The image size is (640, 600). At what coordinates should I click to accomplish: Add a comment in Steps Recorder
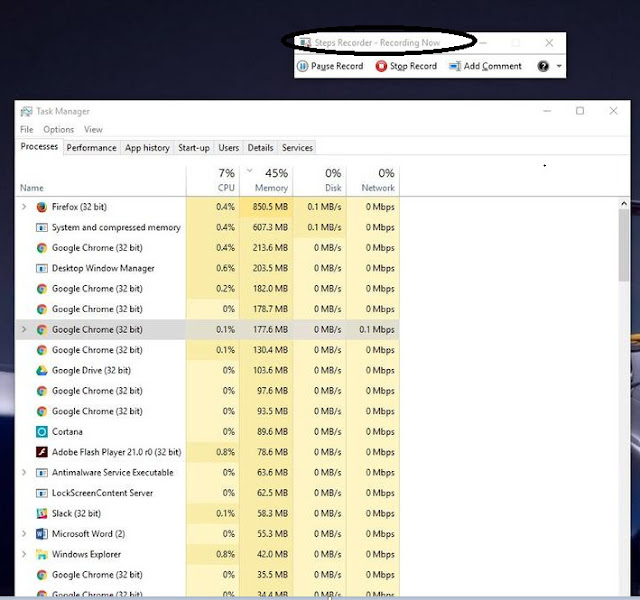tap(485, 66)
